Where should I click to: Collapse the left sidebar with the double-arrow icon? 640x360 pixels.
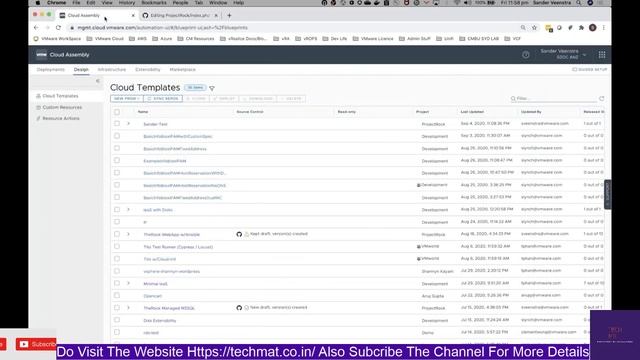pos(98,81)
